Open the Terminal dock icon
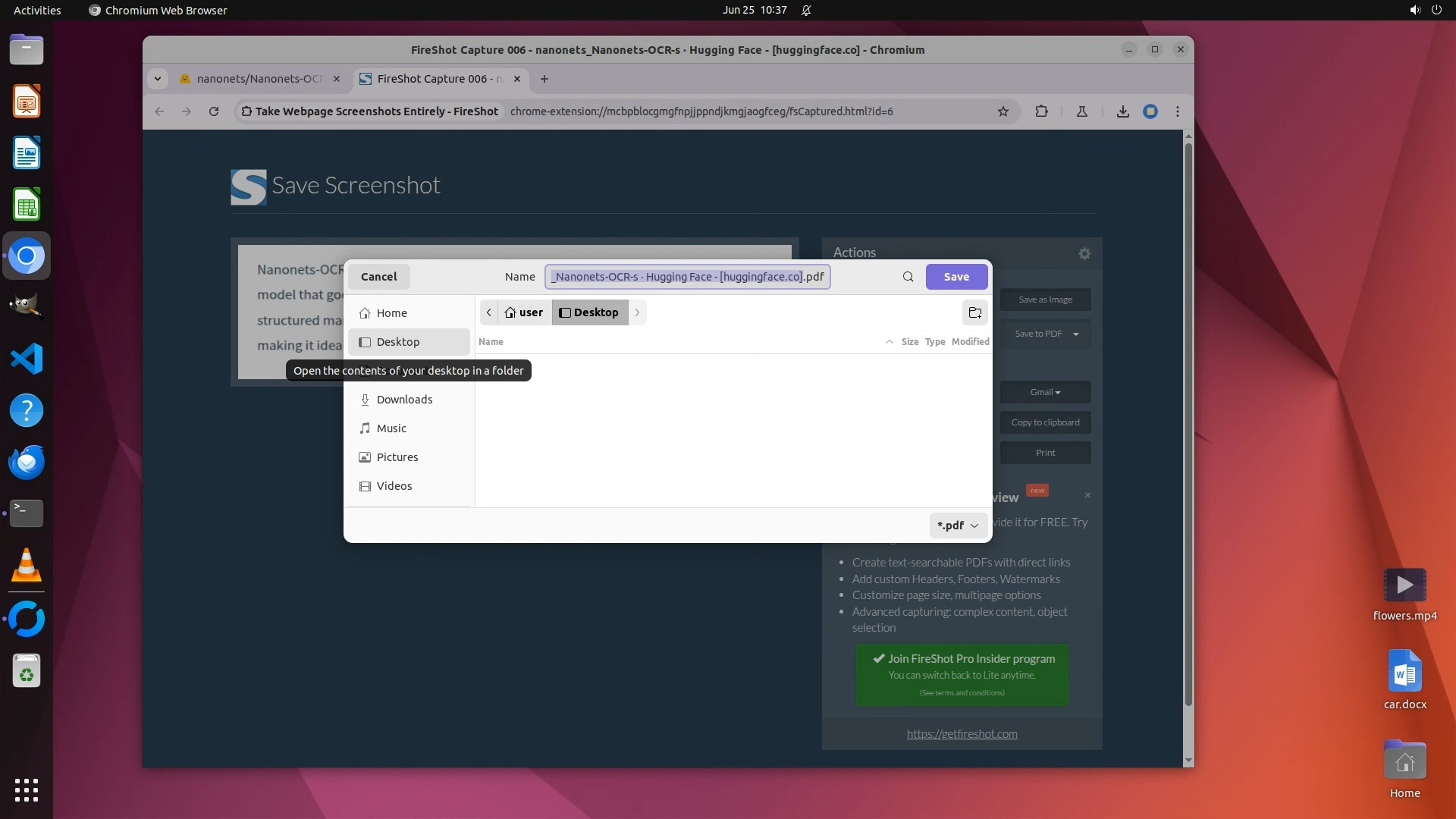This screenshot has height=819, width=1456. [27, 513]
